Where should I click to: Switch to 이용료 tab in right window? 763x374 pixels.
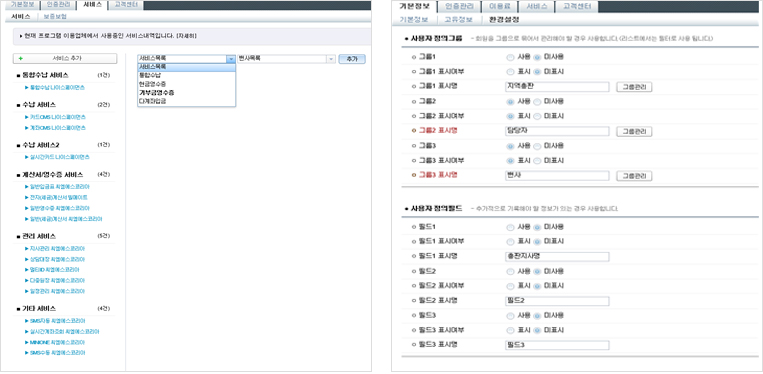(x=499, y=6)
